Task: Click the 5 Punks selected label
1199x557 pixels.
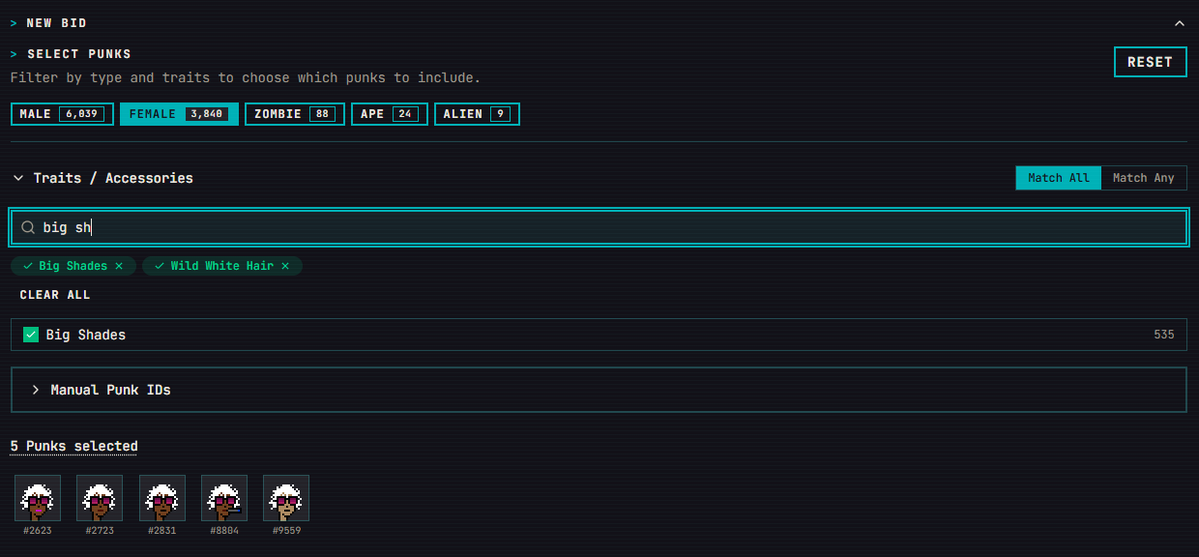Action: click(73, 446)
